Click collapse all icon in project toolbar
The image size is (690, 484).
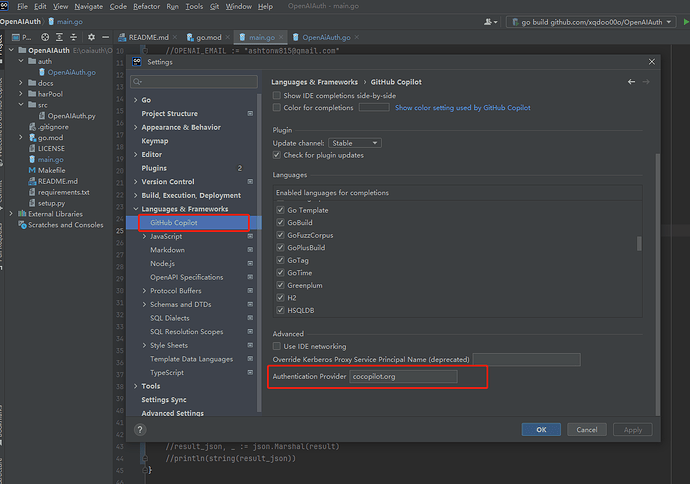(73, 37)
